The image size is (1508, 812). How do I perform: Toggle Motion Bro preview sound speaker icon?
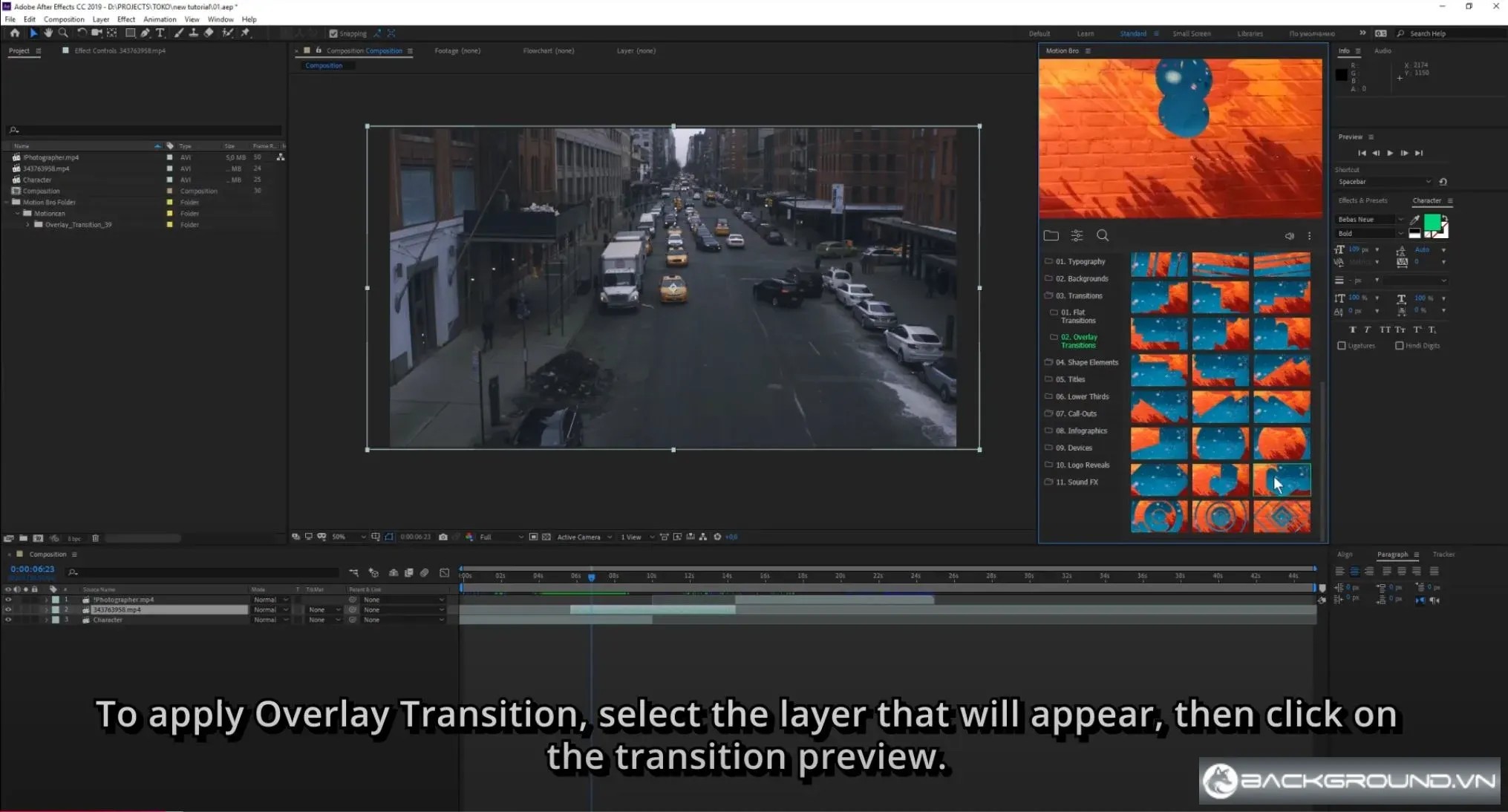(x=1290, y=236)
